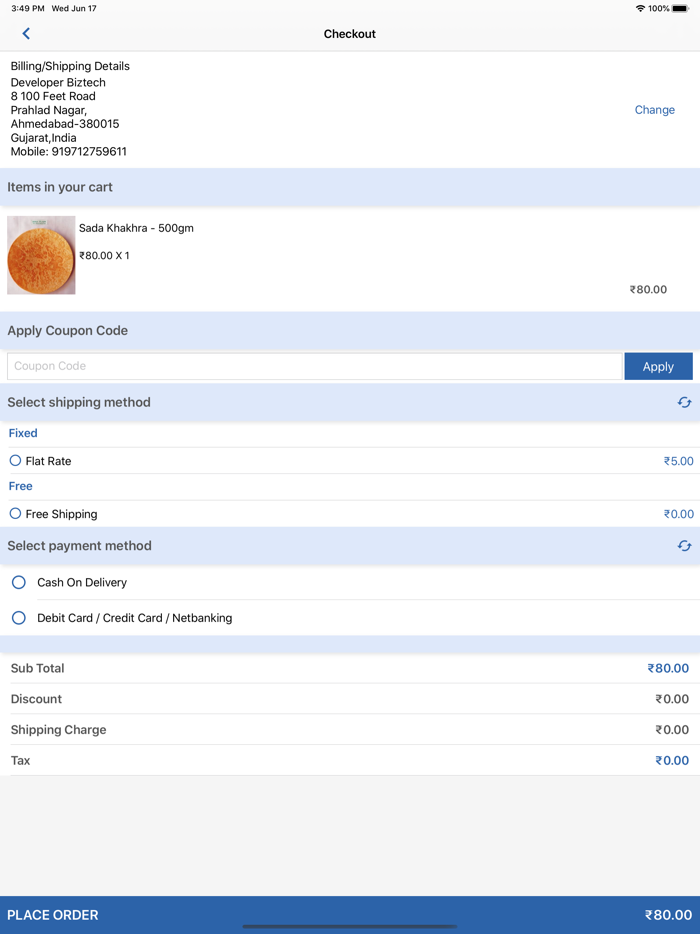Tap the Sada Khakhra - 500gm item name
The image size is (700, 934).
(136, 228)
